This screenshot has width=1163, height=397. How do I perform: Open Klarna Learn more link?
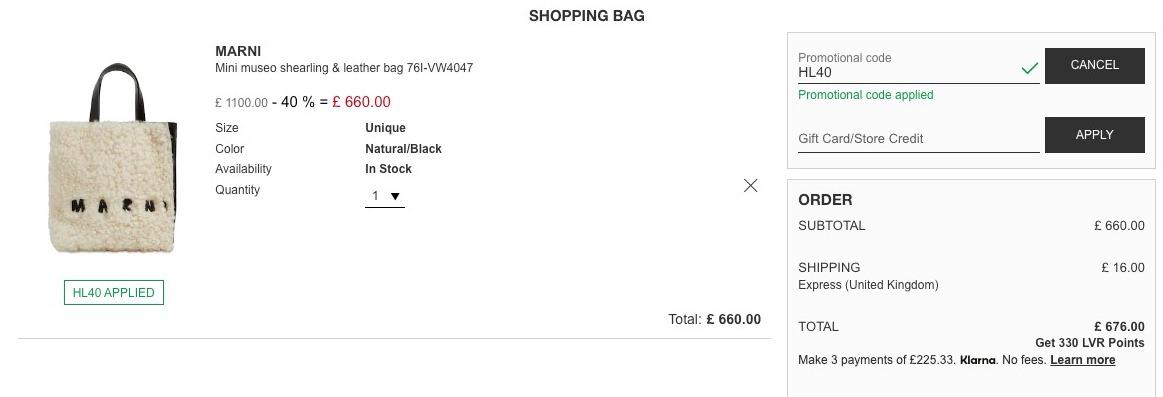1082,360
